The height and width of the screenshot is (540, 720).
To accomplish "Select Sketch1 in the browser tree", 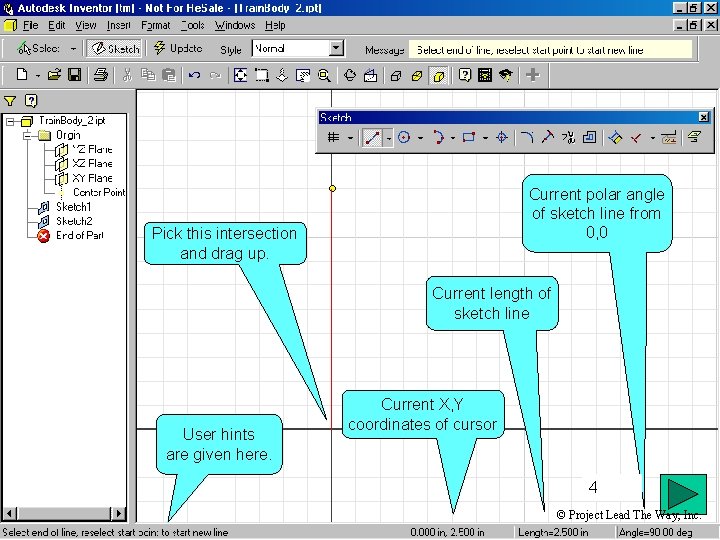I will [x=73, y=207].
